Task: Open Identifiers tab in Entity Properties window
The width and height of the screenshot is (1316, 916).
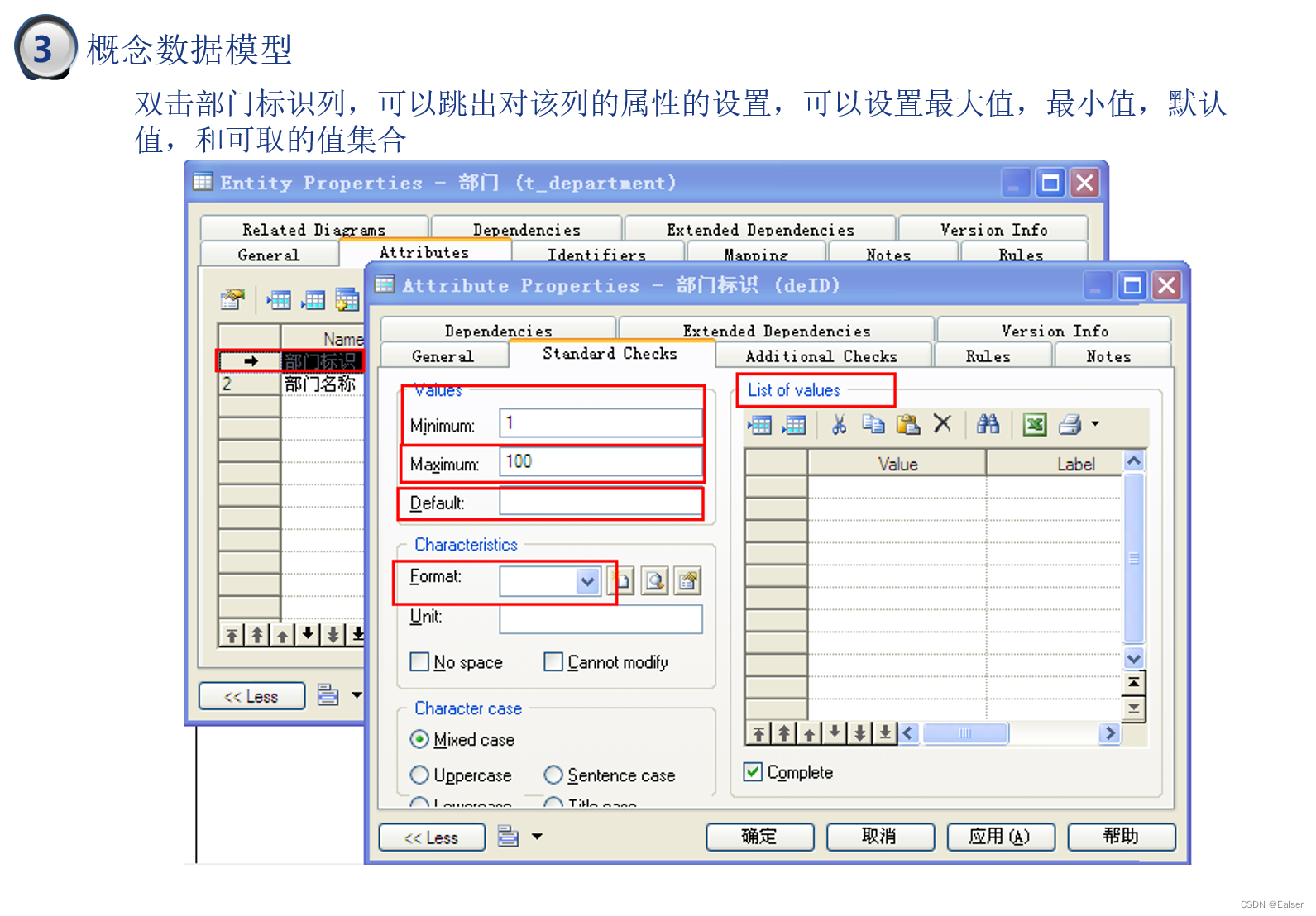Action: coord(596,254)
